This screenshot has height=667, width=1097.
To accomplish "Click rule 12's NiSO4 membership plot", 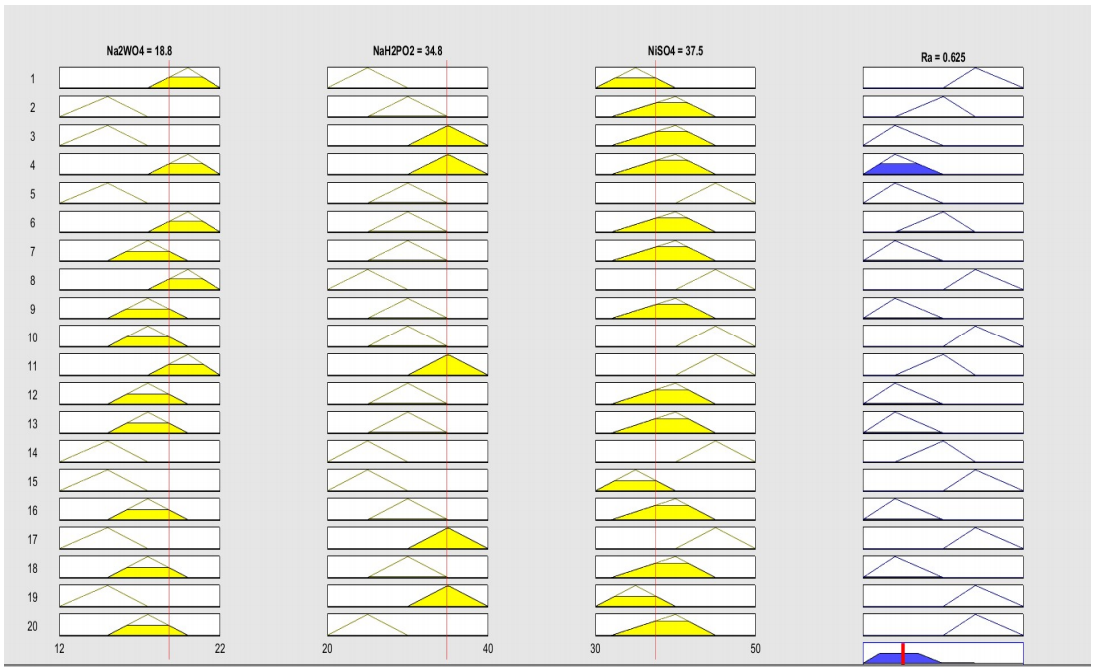I will pos(675,393).
